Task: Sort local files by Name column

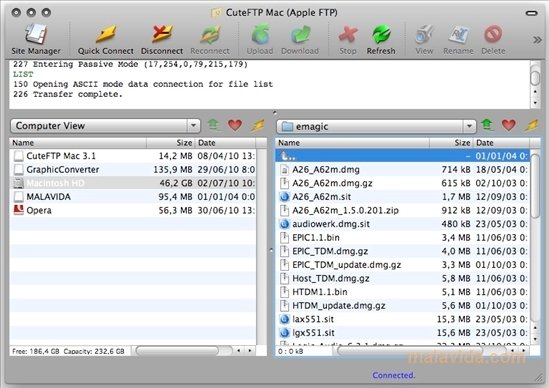Action: [x=78, y=143]
